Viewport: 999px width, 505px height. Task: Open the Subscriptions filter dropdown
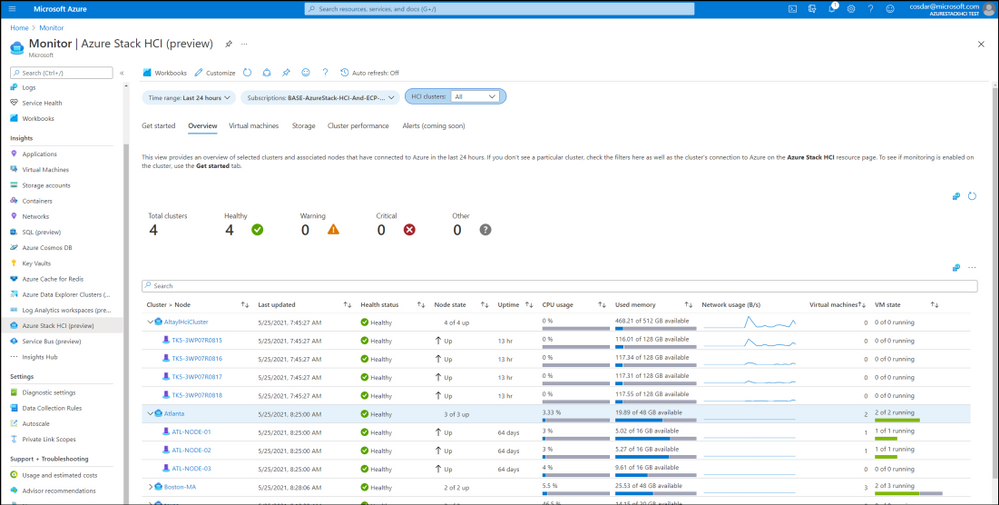point(320,97)
